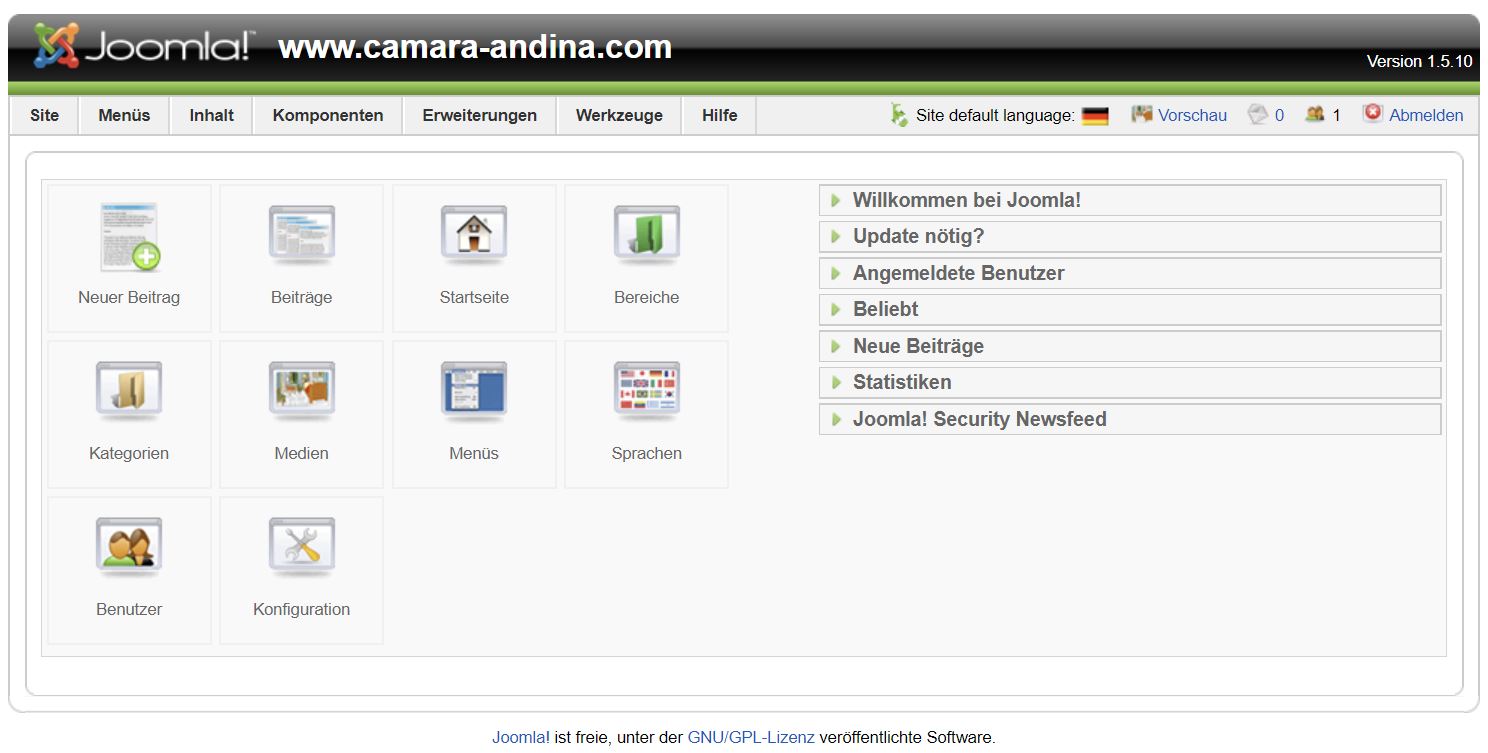Open the Medien media manager icon
The height and width of the screenshot is (753, 1488).
tap(301, 392)
